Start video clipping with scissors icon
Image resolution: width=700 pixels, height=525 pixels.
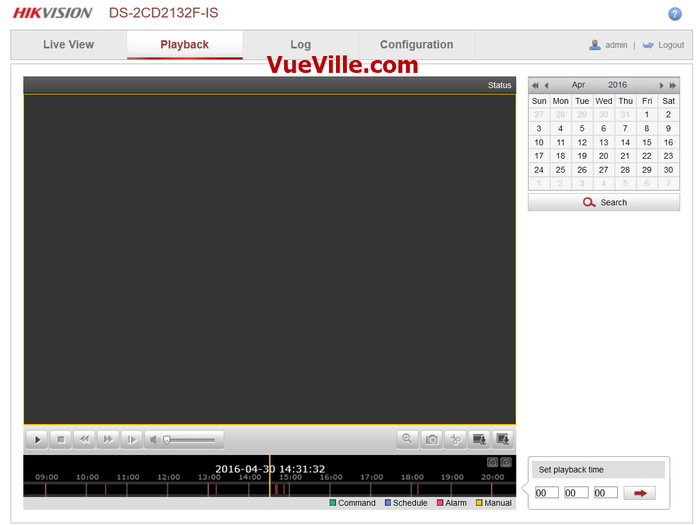455,439
